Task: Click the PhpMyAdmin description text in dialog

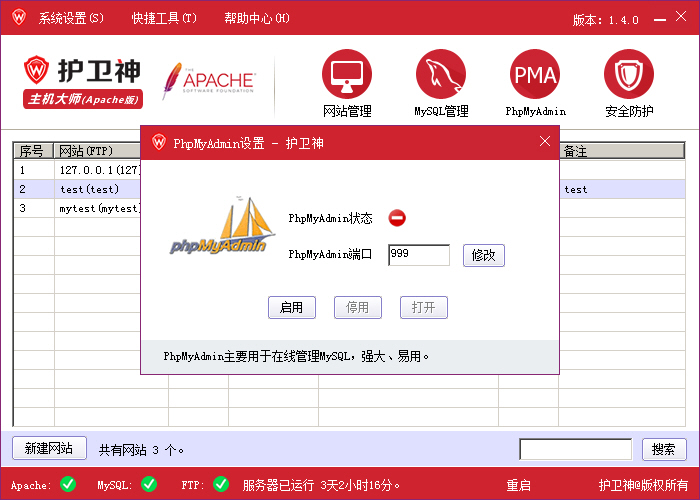Action: point(296,356)
